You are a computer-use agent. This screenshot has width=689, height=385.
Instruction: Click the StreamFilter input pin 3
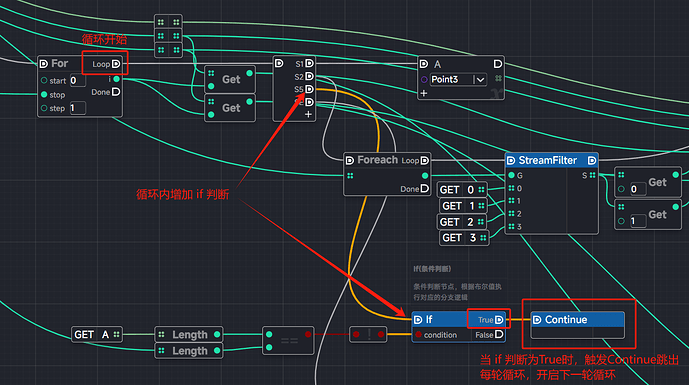511,227
